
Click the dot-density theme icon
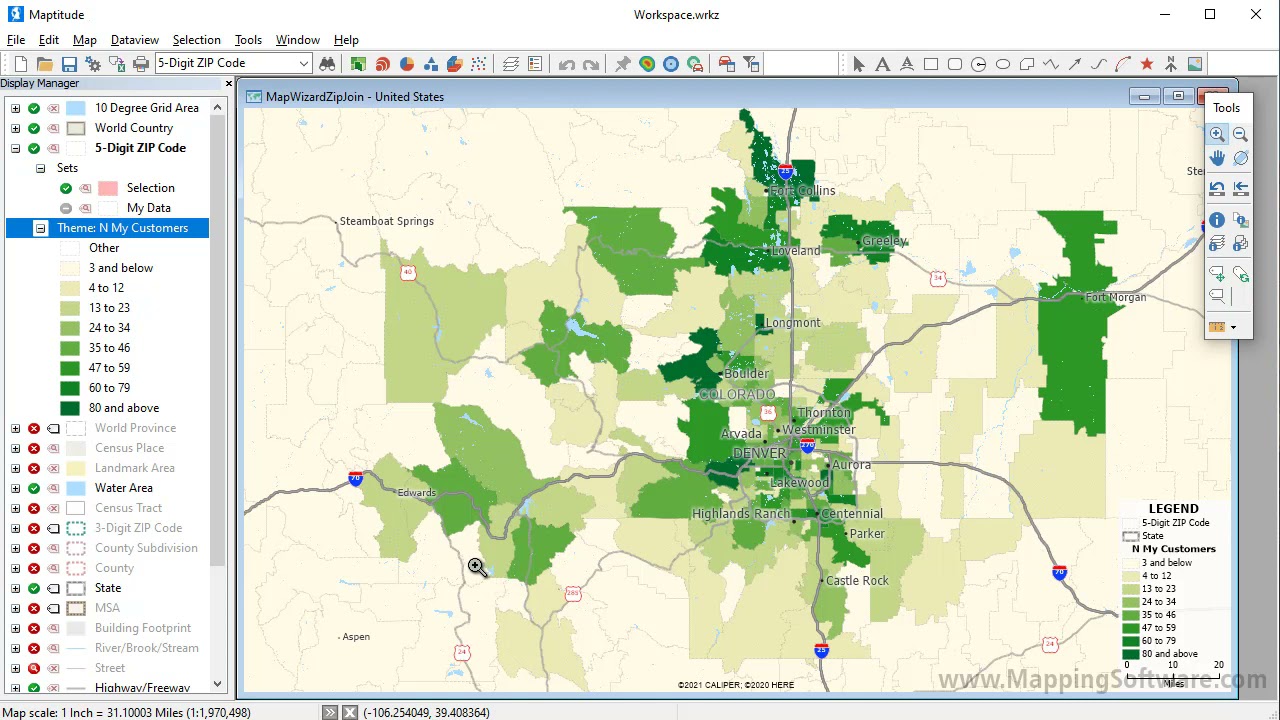tap(479, 64)
